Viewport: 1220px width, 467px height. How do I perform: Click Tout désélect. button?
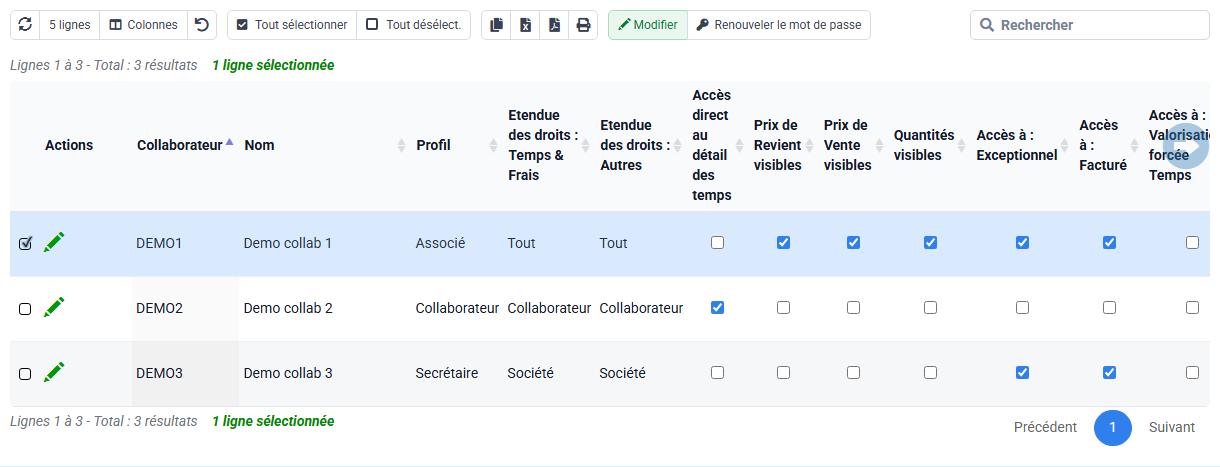414,25
